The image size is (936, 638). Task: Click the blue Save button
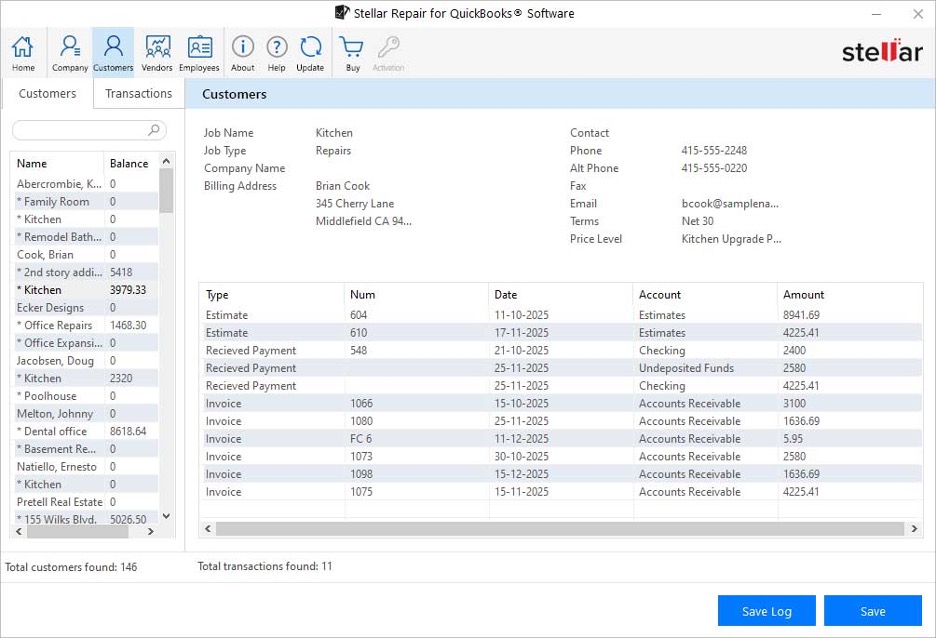pyautogui.click(x=873, y=611)
